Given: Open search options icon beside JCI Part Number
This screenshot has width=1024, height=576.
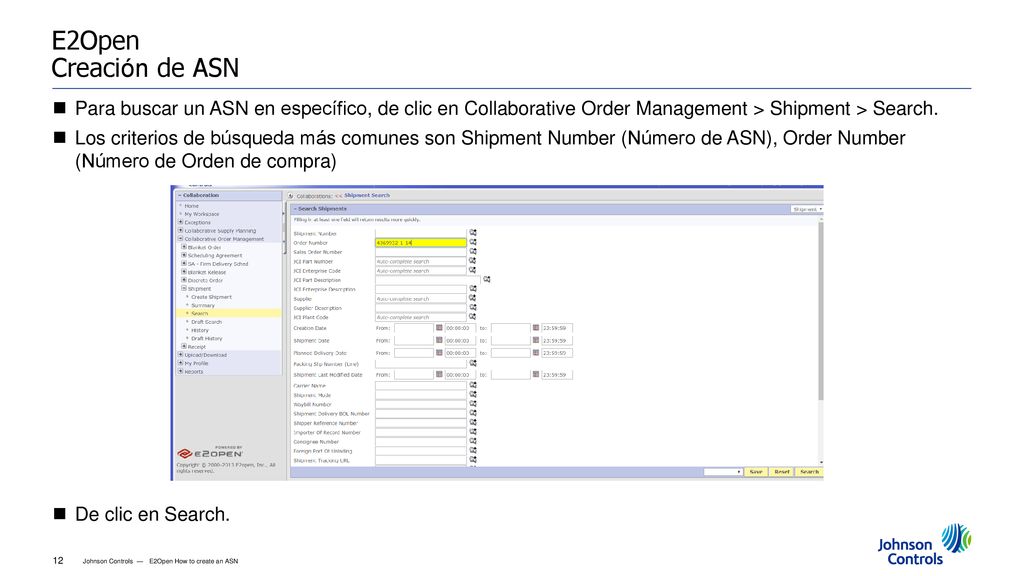Looking at the screenshot, I should coord(473,261).
